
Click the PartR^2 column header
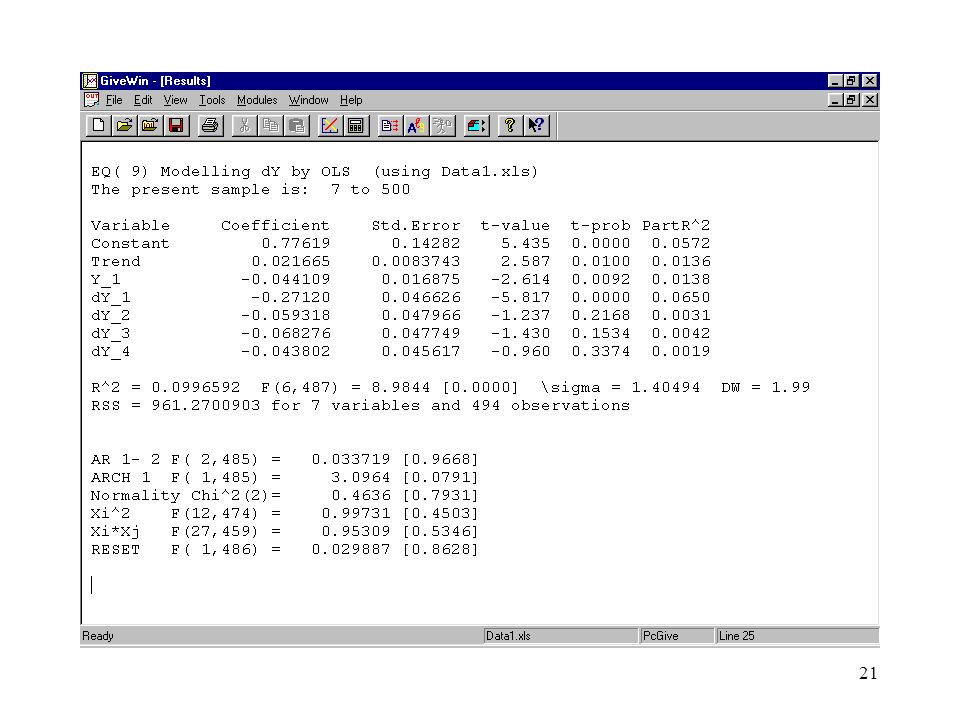[x=676, y=226]
